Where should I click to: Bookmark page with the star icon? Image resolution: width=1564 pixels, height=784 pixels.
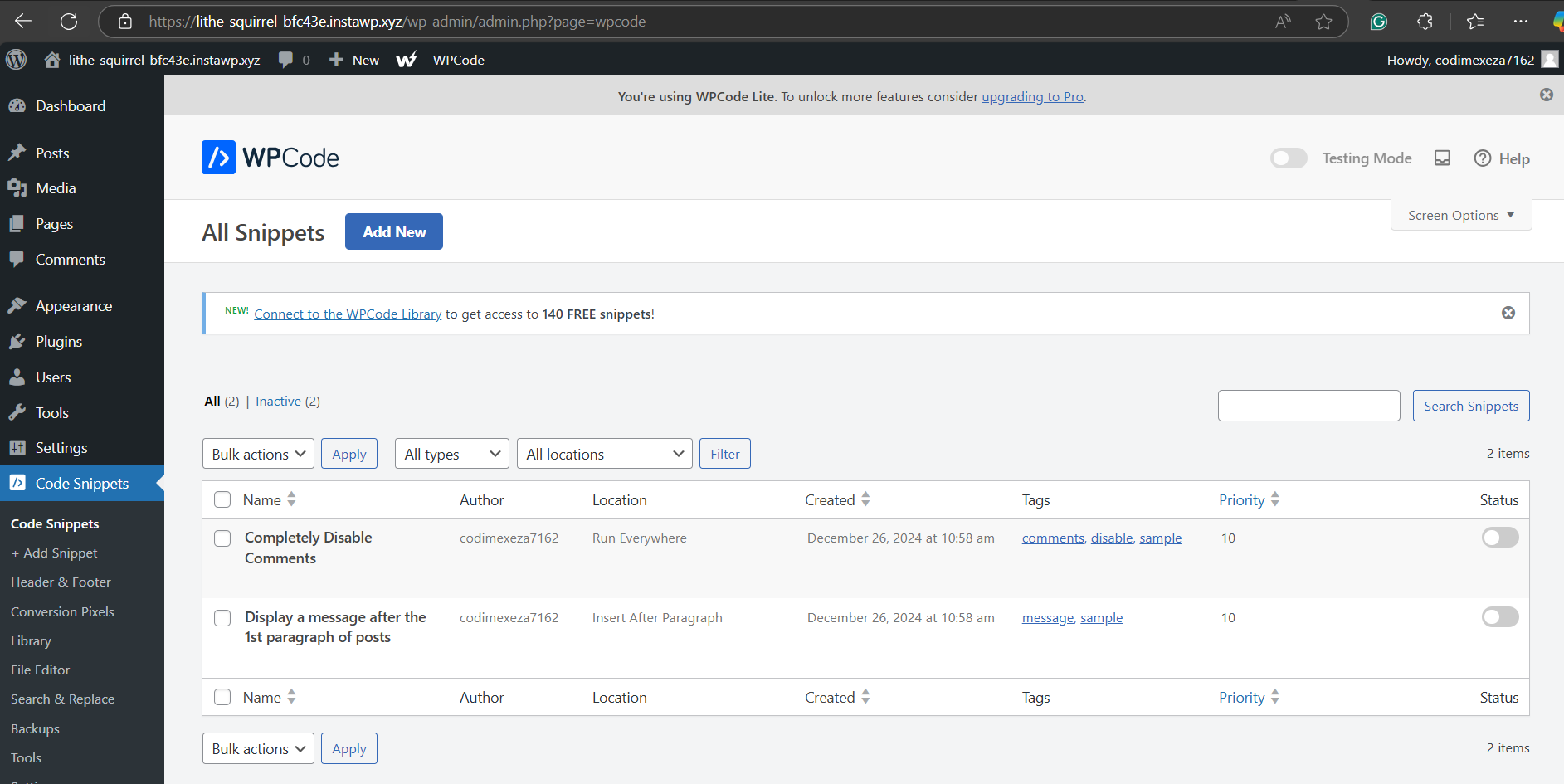coord(1323,22)
